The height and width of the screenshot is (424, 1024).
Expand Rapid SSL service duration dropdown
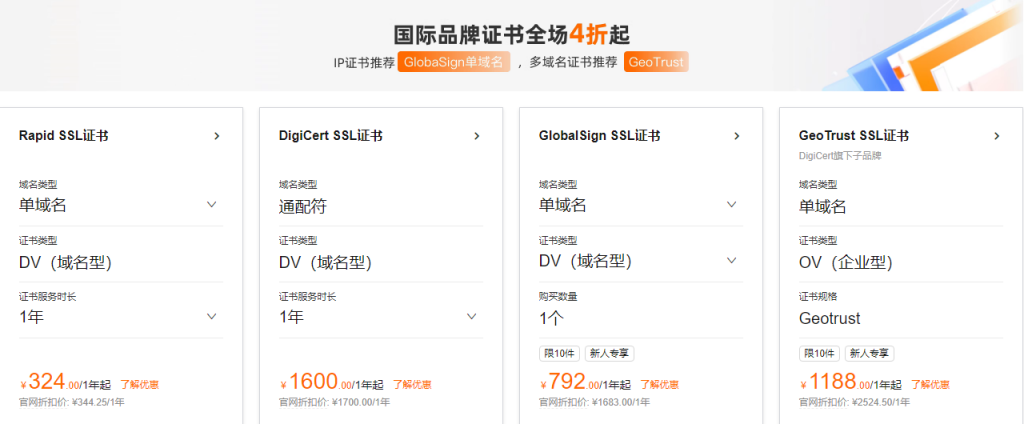pyautogui.click(x=211, y=317)
